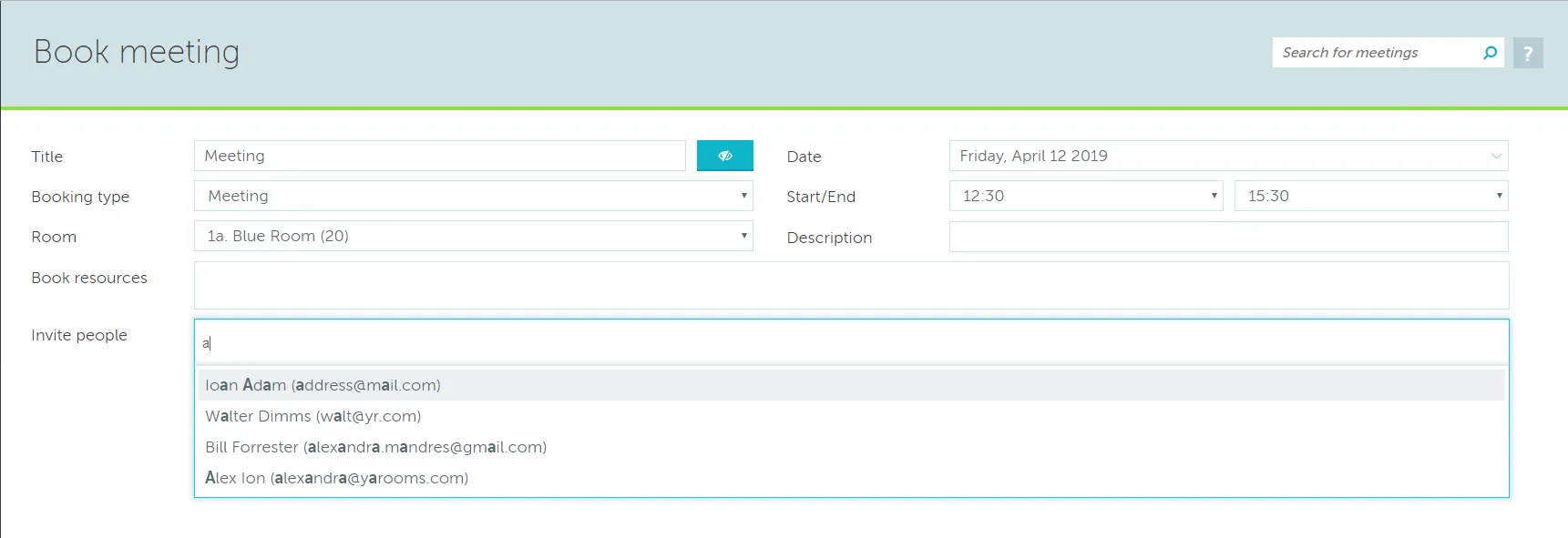
Task: Open the Booking type dropdown
Action: point(473,196)
